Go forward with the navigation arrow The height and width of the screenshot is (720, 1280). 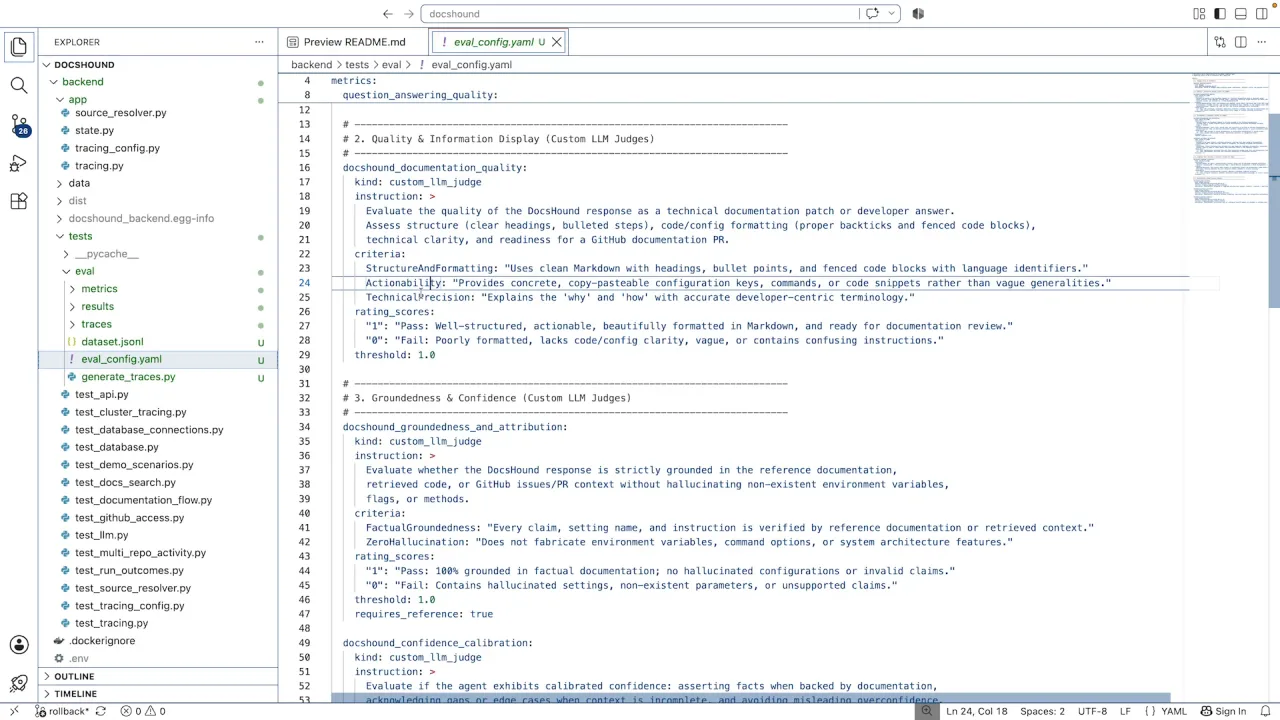tap(409, 14)
